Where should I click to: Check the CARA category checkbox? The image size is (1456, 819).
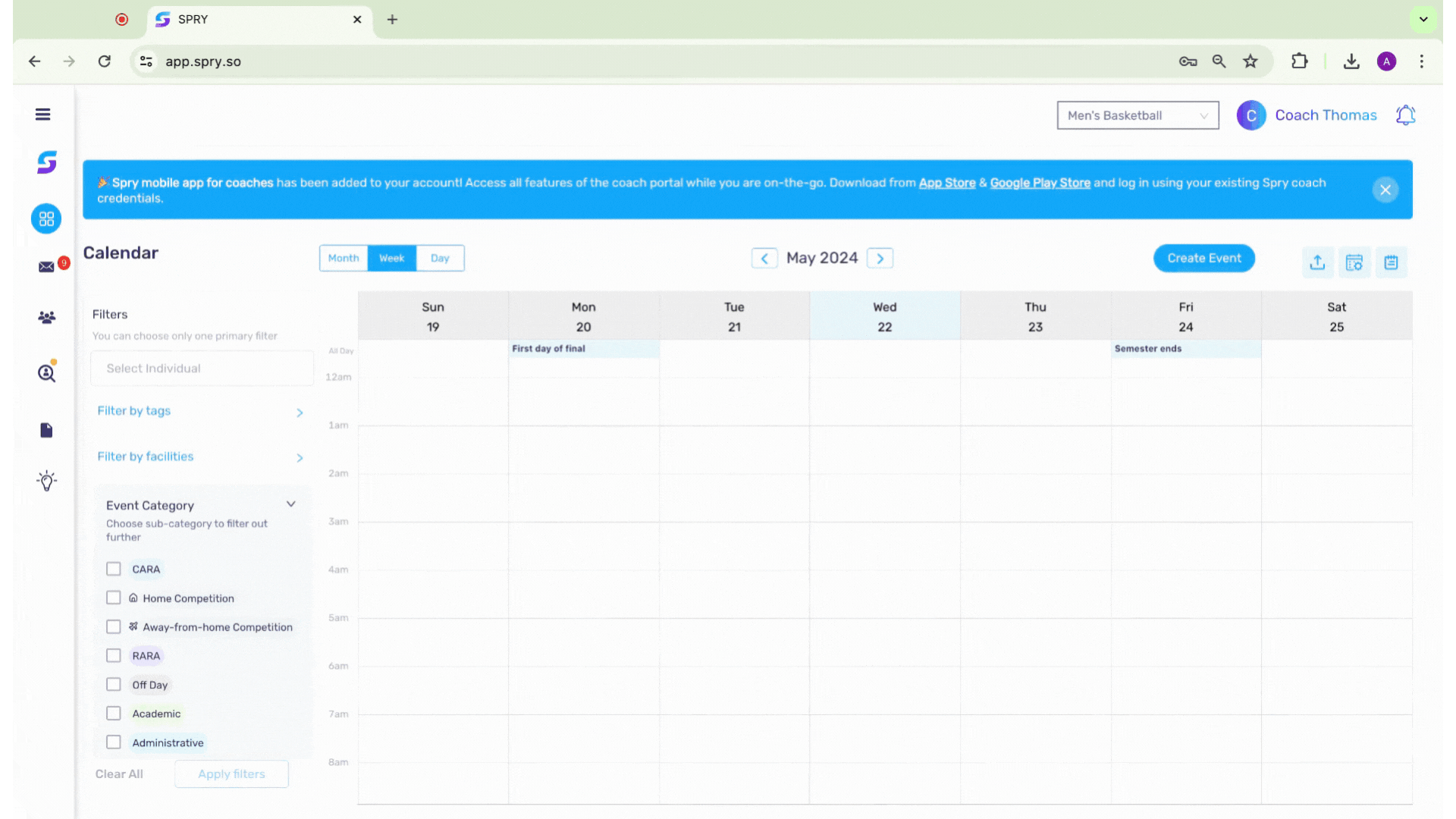click(114, 569)
